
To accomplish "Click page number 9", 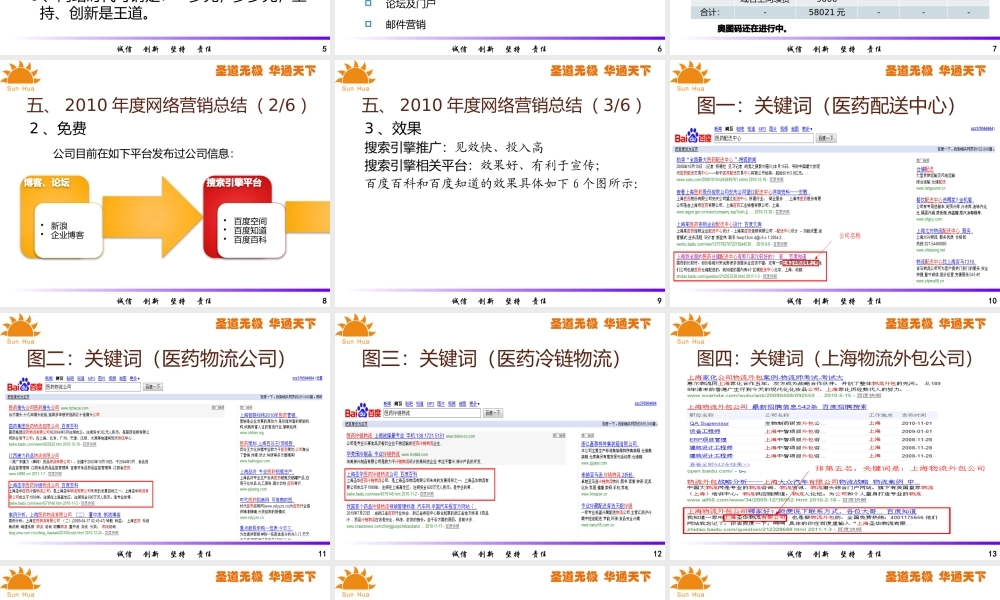I will coord(659,301).
